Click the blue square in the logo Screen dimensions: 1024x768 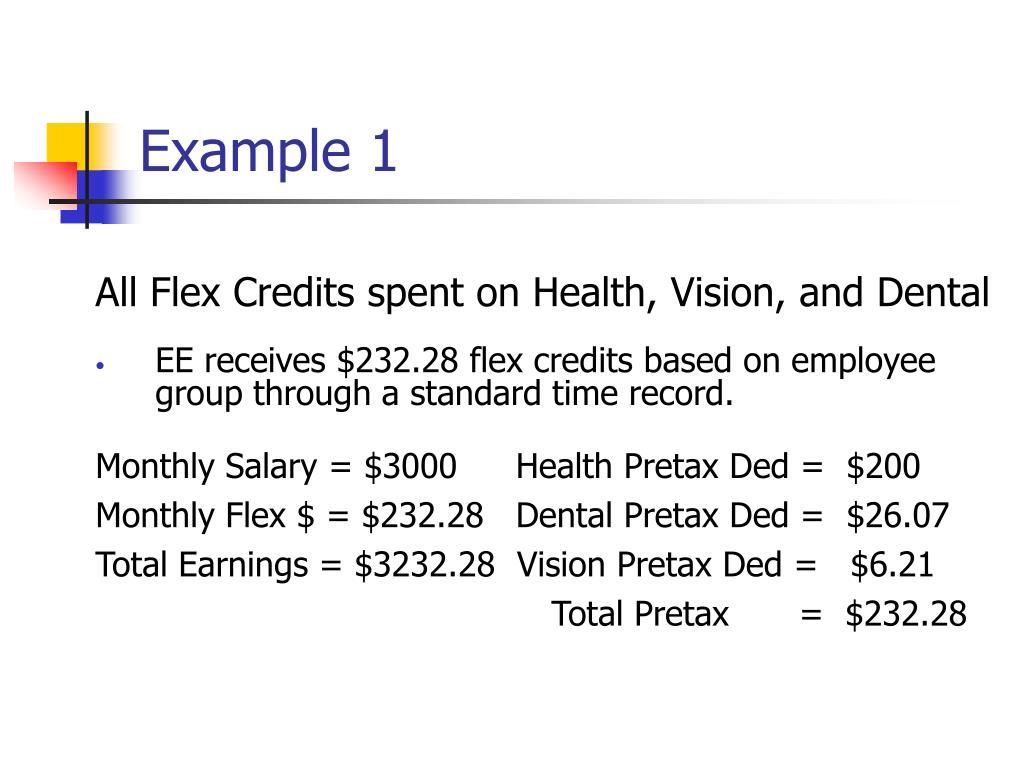pyautogui.click(x=97, y=197)
